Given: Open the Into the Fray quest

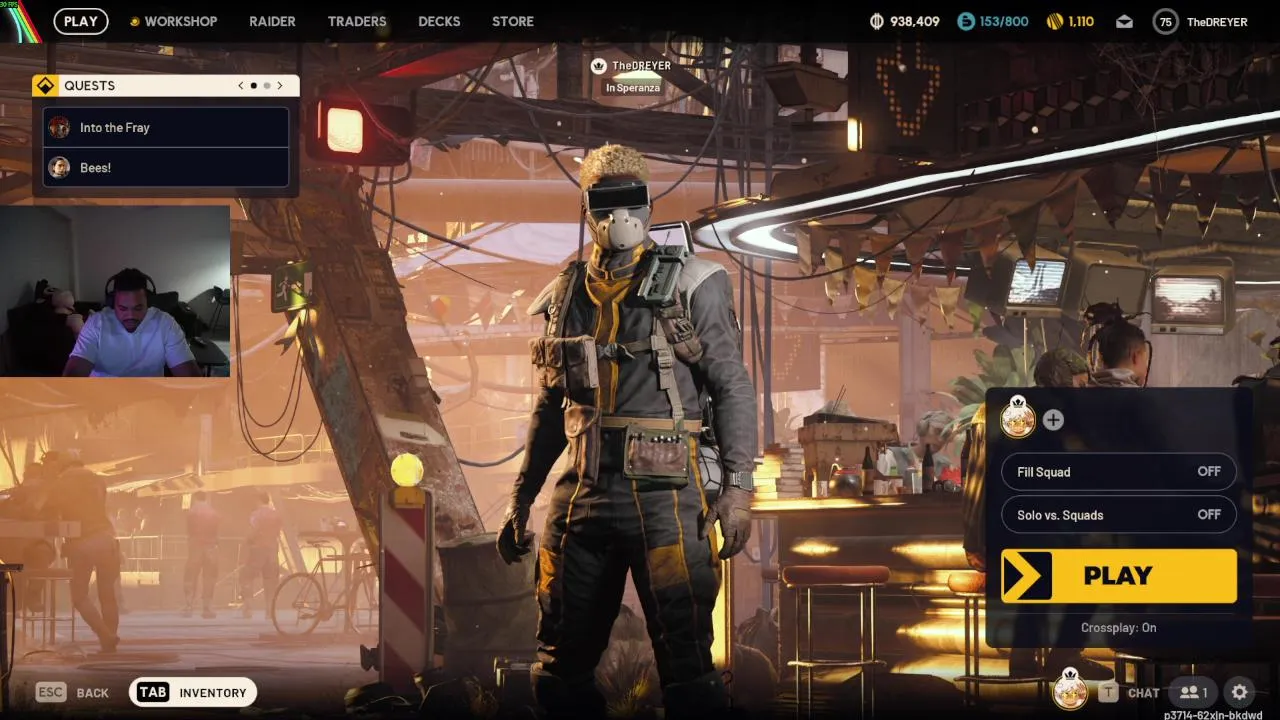Looking at the screenshot, I should [x=166, y=128].
